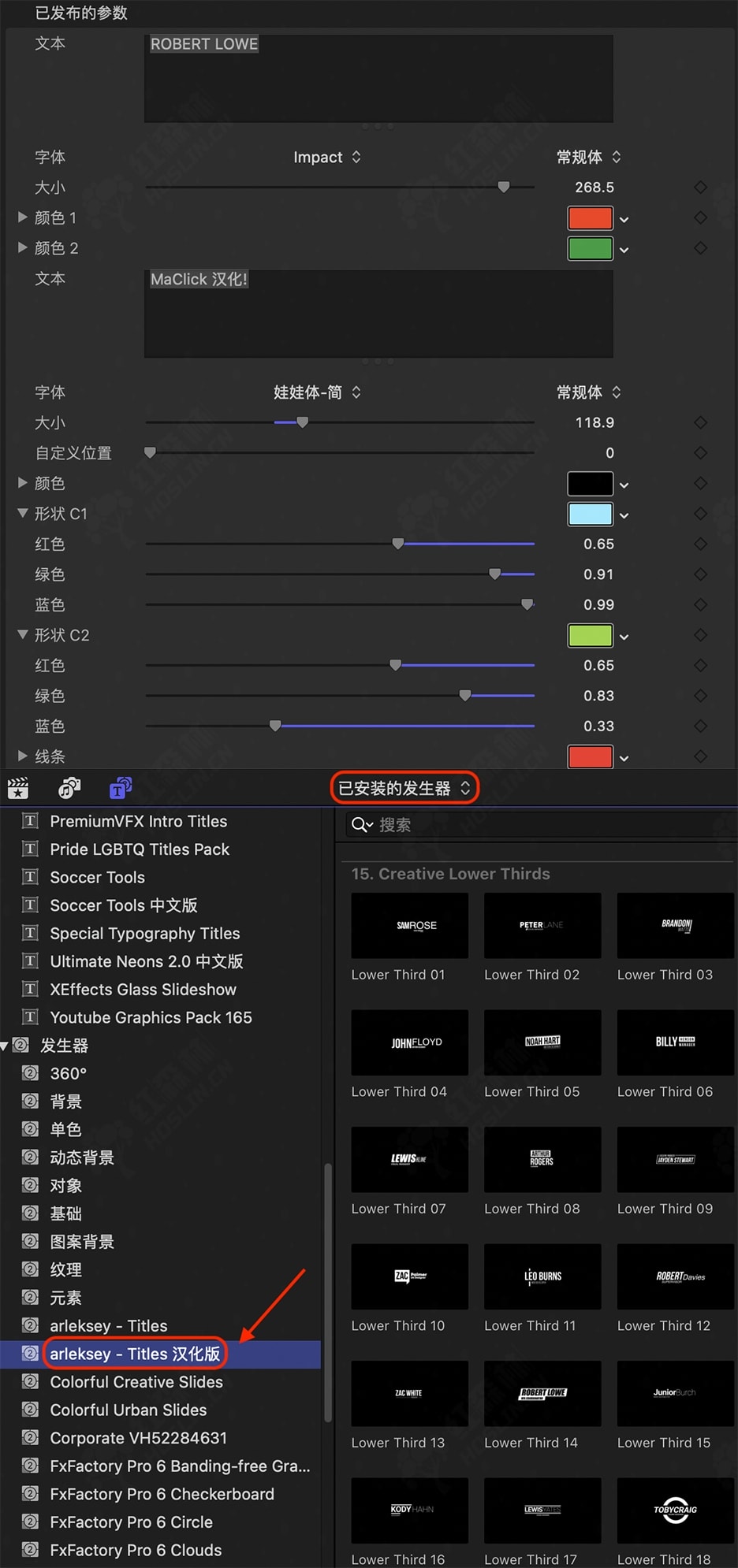This screenshot has width=738, height=1568.
Task: Open color menu arrow for 形状 C2
Action: coord(624,637)
